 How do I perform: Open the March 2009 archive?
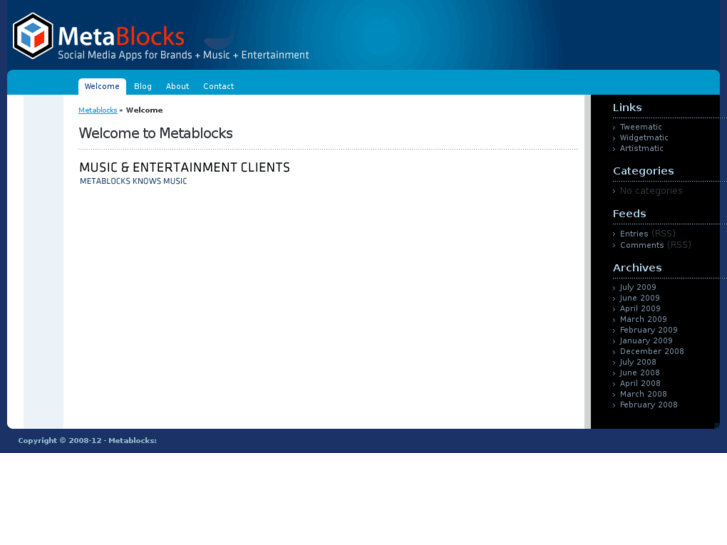tap(644, 319)
